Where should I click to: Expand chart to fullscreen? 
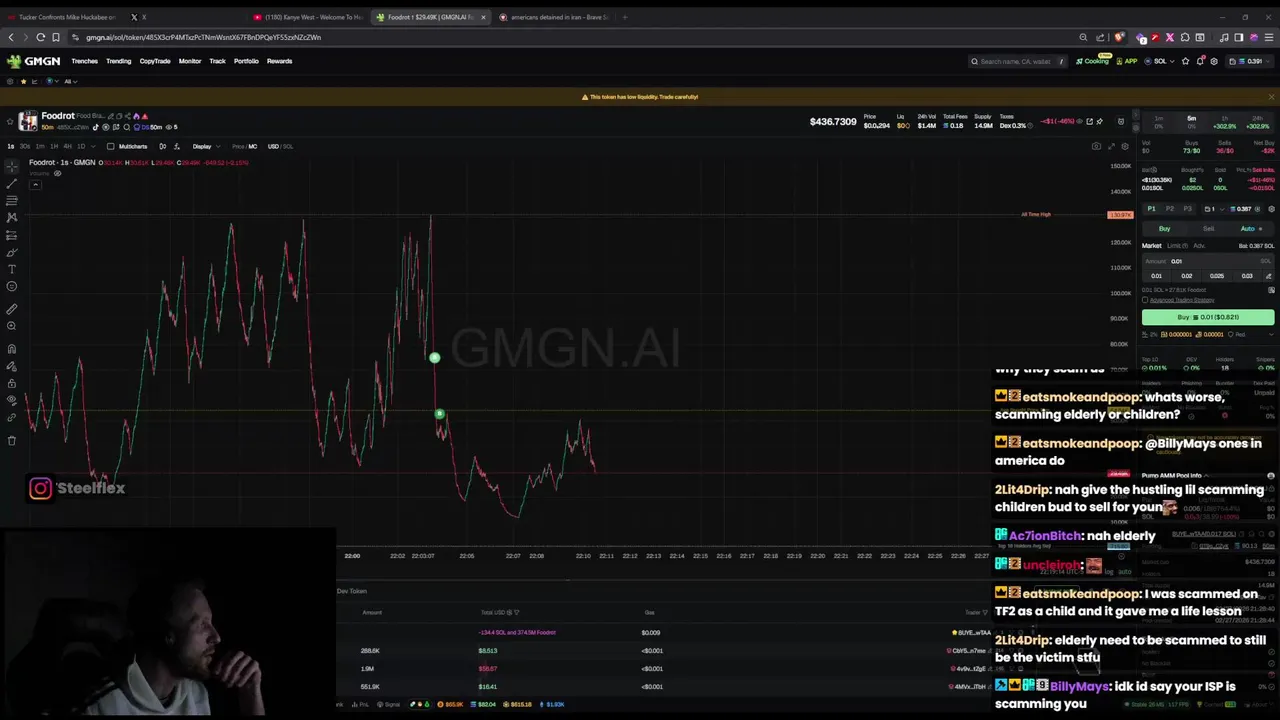pyautogui.click(x=1111, y=146)
